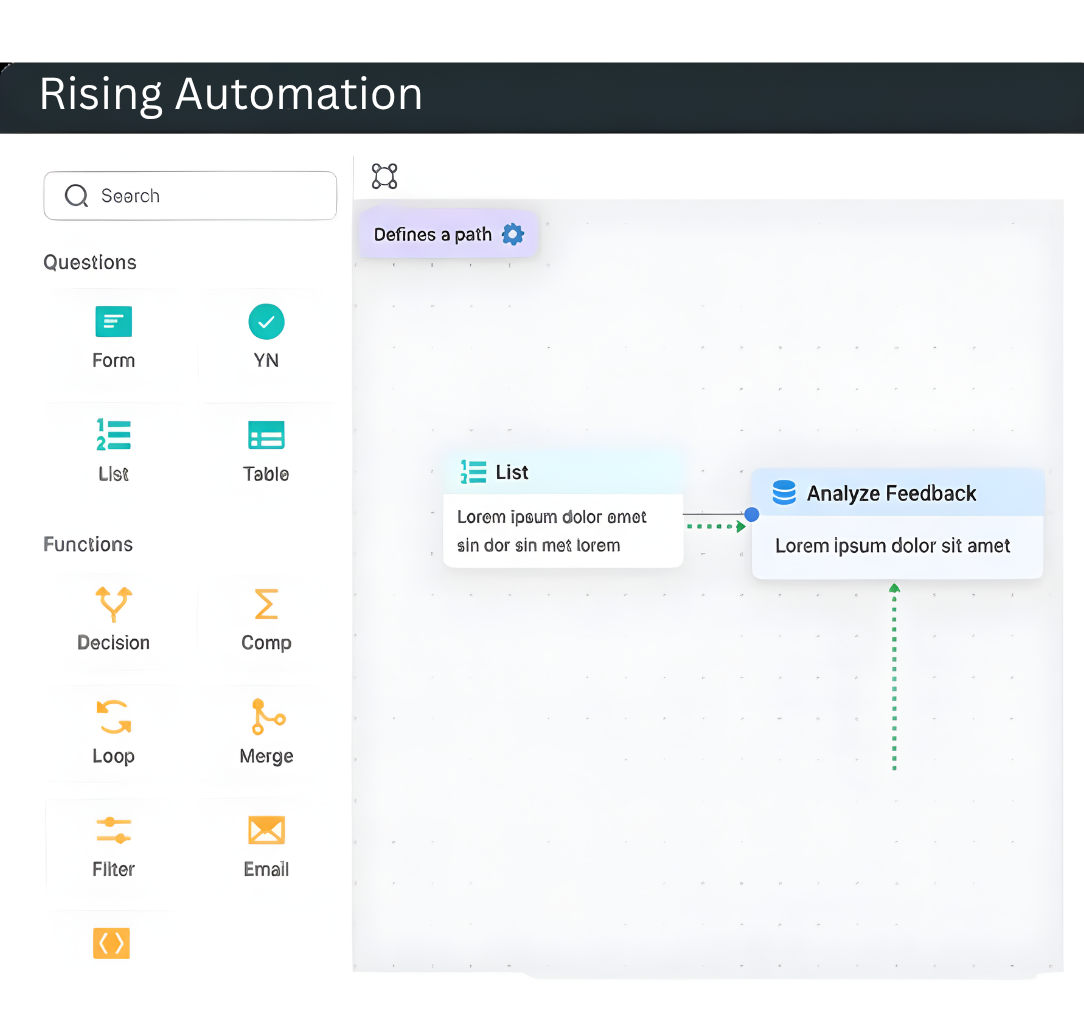The height and width of the screenshot is (1024, 1084).
Task: Click the blue connector dot on Analyze Feedback
Action: [x=752, y=514]
